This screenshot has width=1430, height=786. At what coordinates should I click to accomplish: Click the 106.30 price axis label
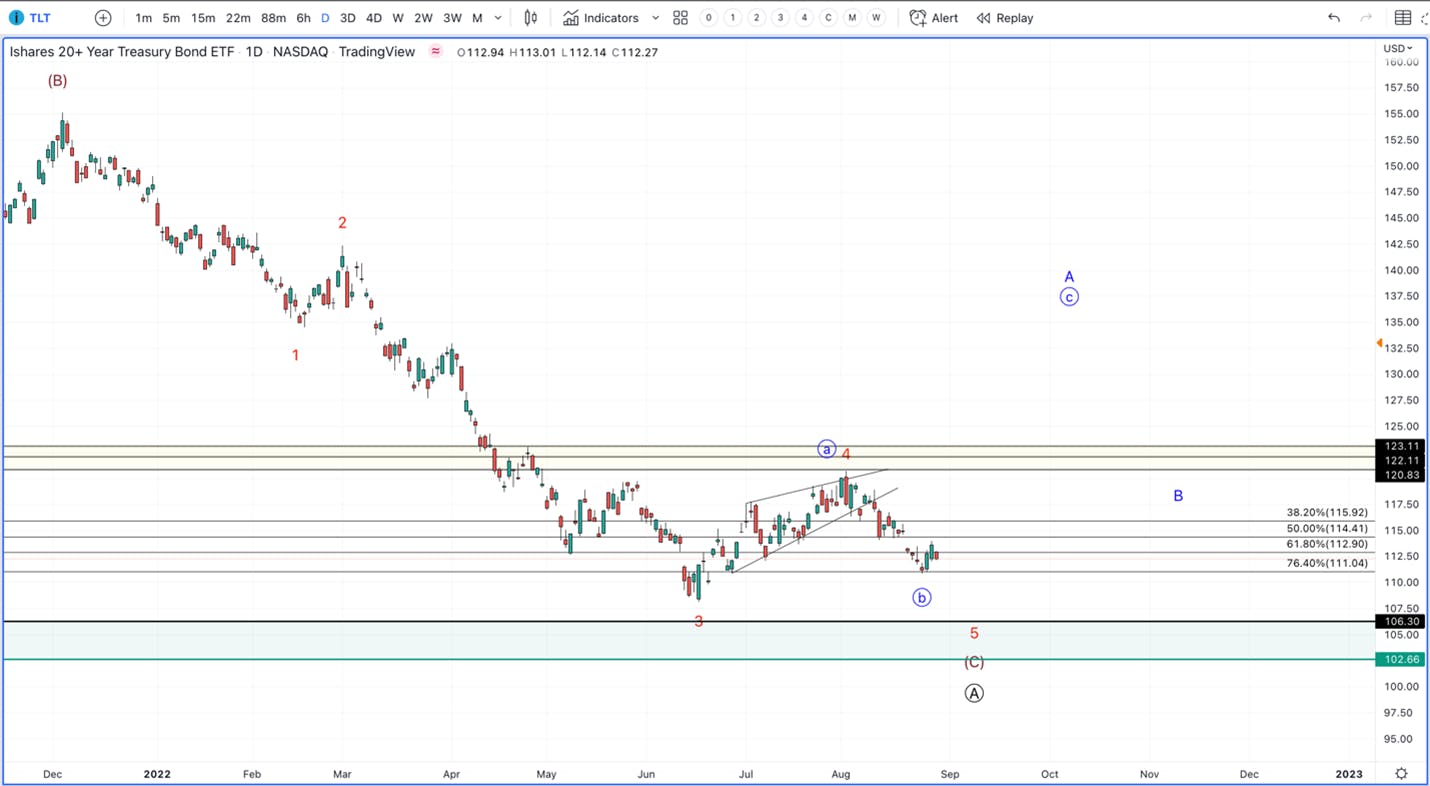pos(1401,622)
